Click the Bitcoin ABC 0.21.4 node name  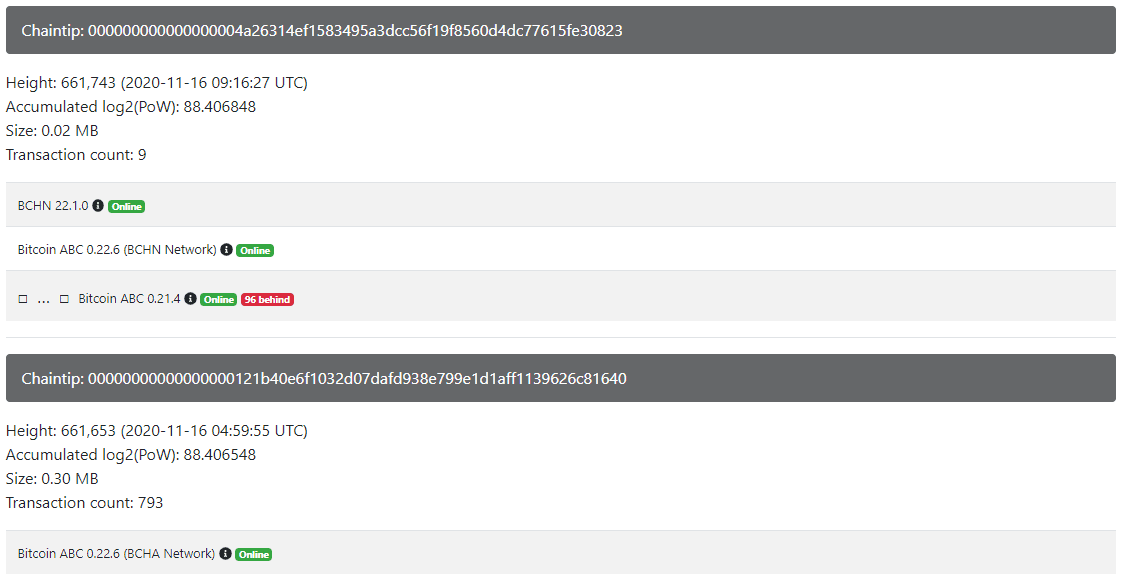pos(129,299)
